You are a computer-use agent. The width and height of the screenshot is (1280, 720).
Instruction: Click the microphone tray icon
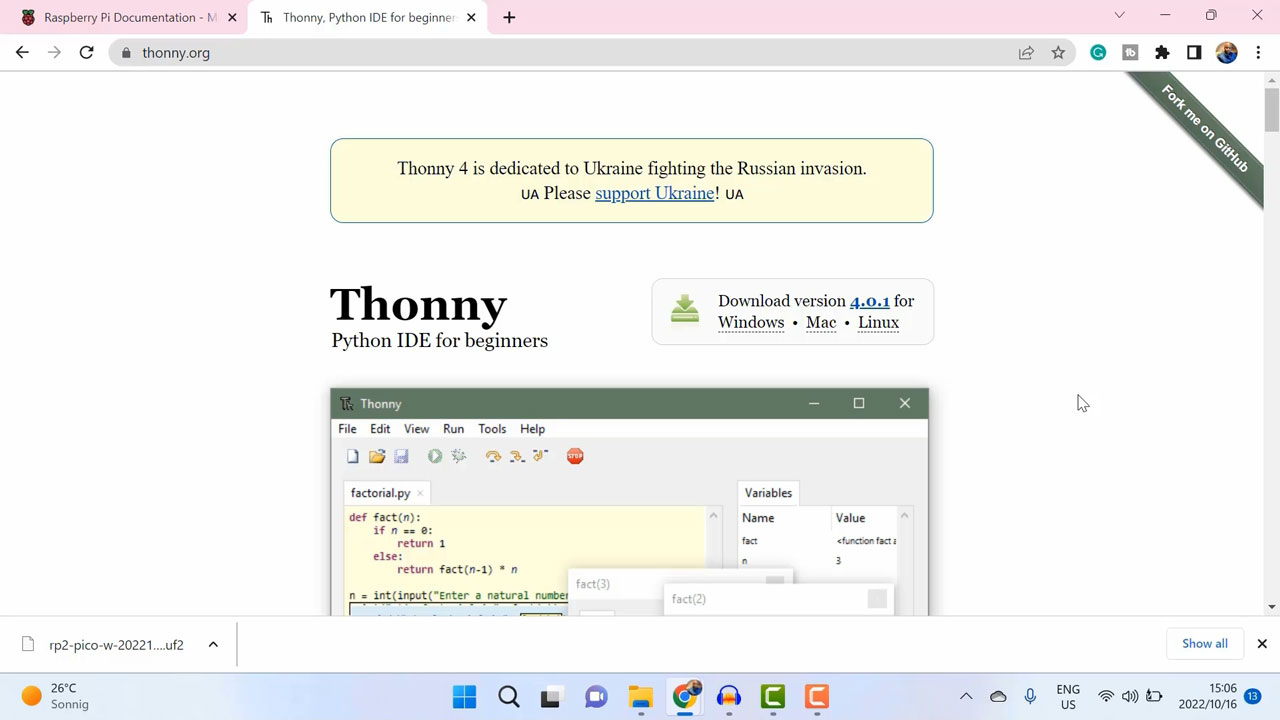coord(1030,696)
